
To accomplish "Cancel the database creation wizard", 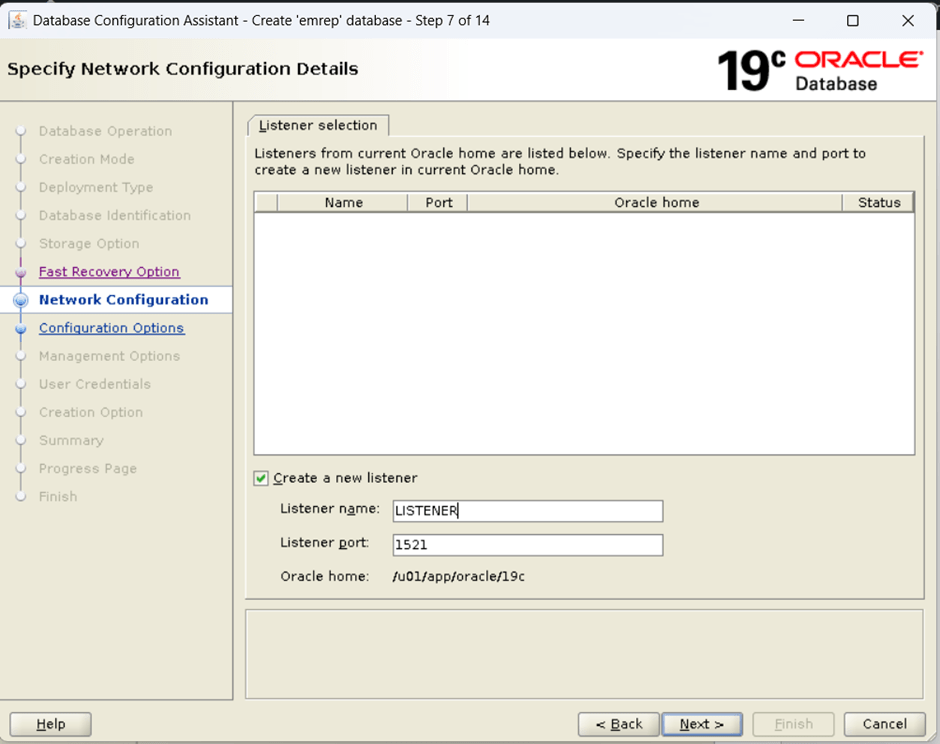I will pos(884,724).
